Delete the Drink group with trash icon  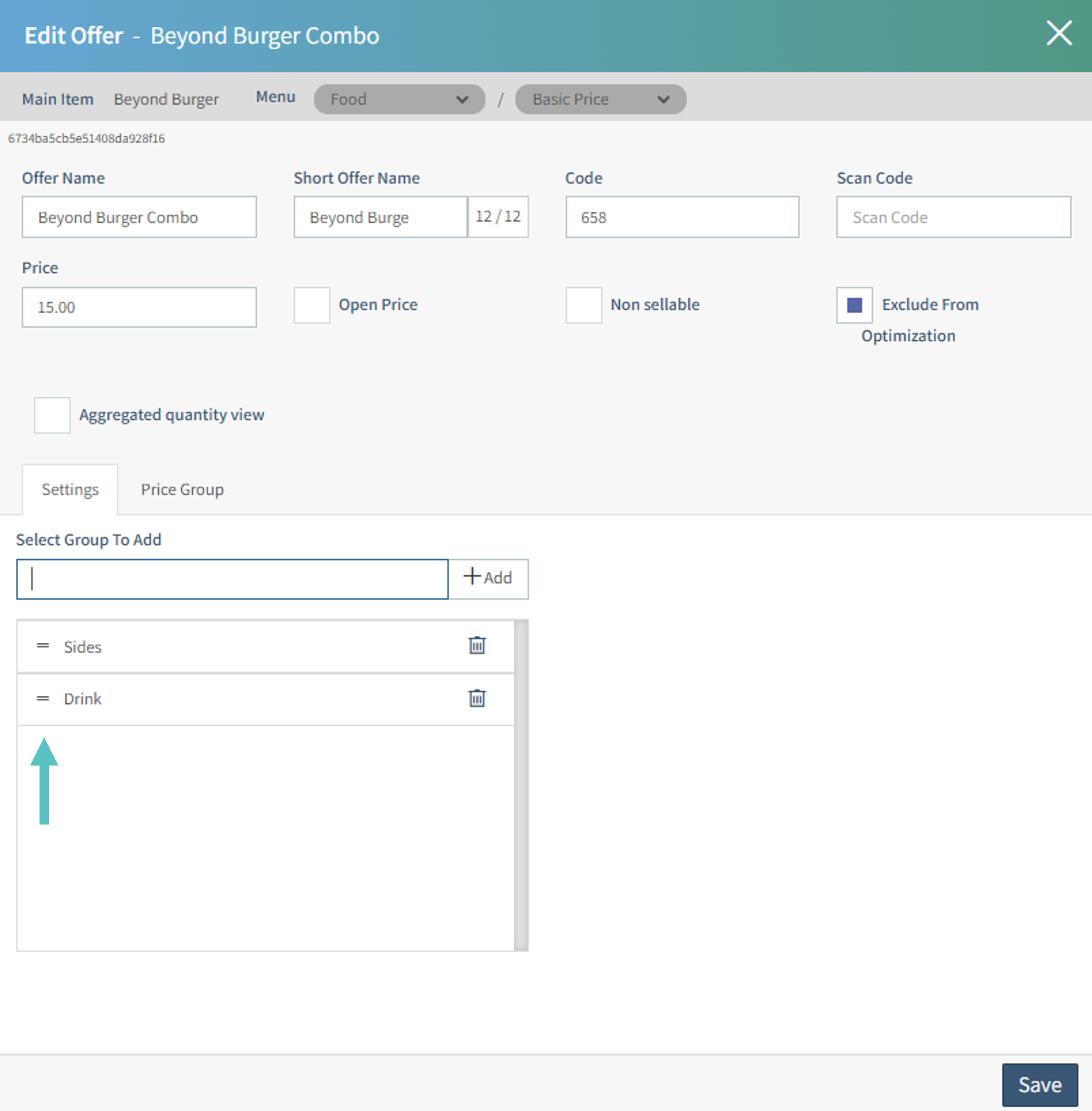(476, 698)
